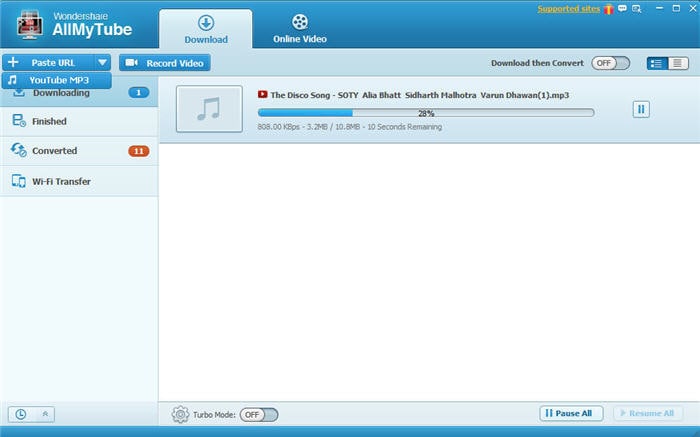This screenshot has width=700, height=437.
Task: Click the camera icon on Record Video
Action: [x=131, y=62]
